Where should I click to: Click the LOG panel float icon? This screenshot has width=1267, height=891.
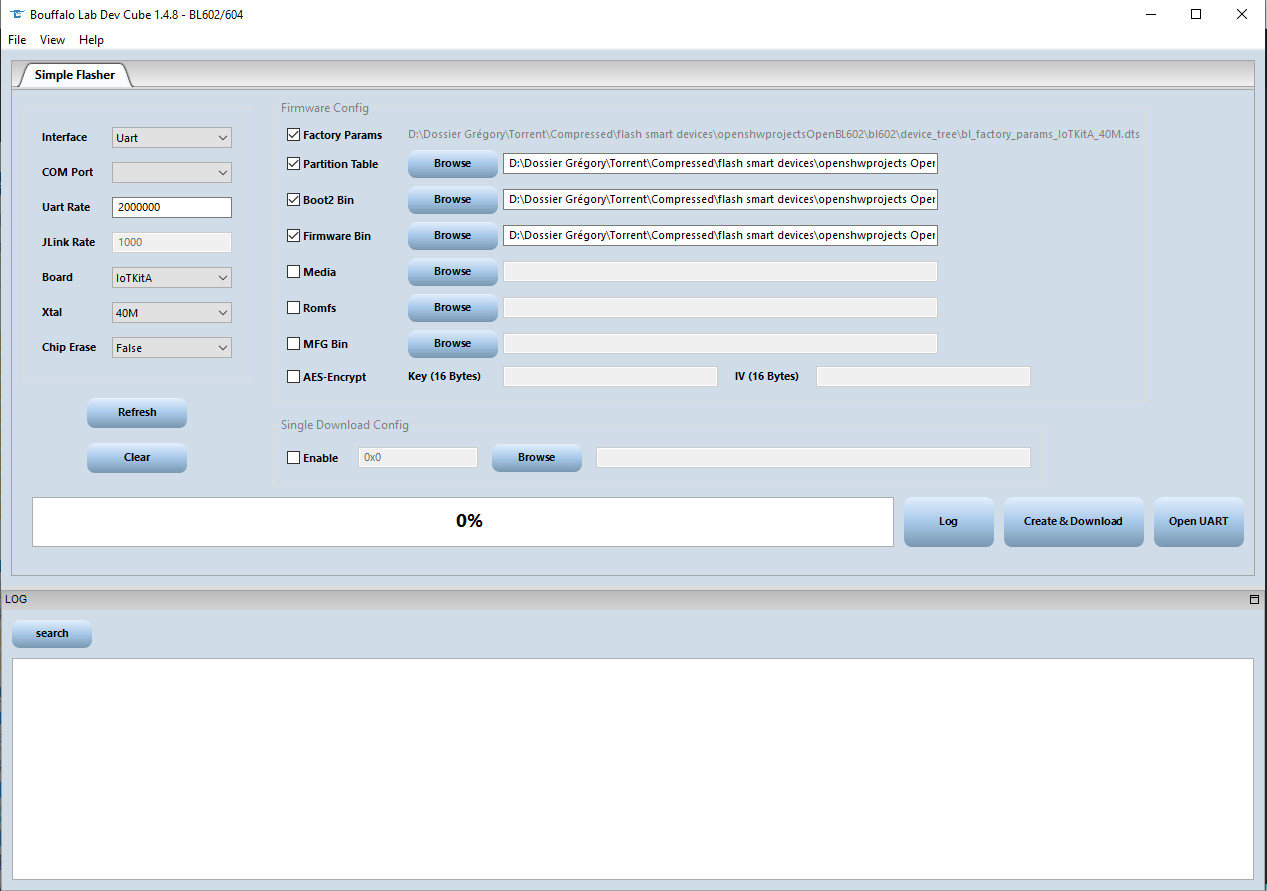coord(1254,600)
